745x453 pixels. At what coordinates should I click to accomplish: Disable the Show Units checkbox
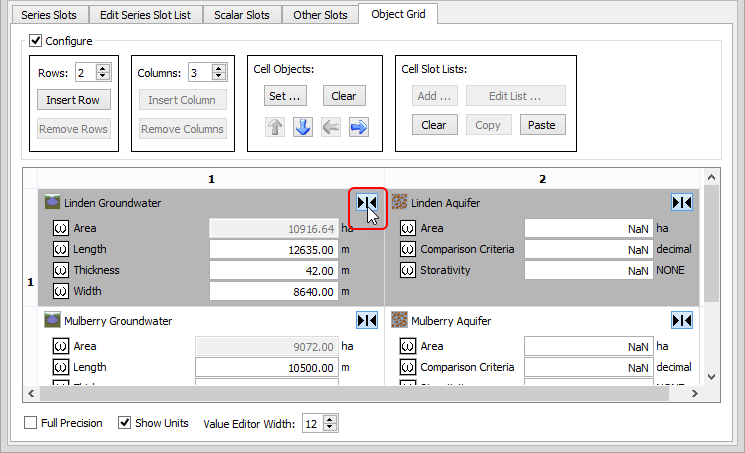point(125,423)
